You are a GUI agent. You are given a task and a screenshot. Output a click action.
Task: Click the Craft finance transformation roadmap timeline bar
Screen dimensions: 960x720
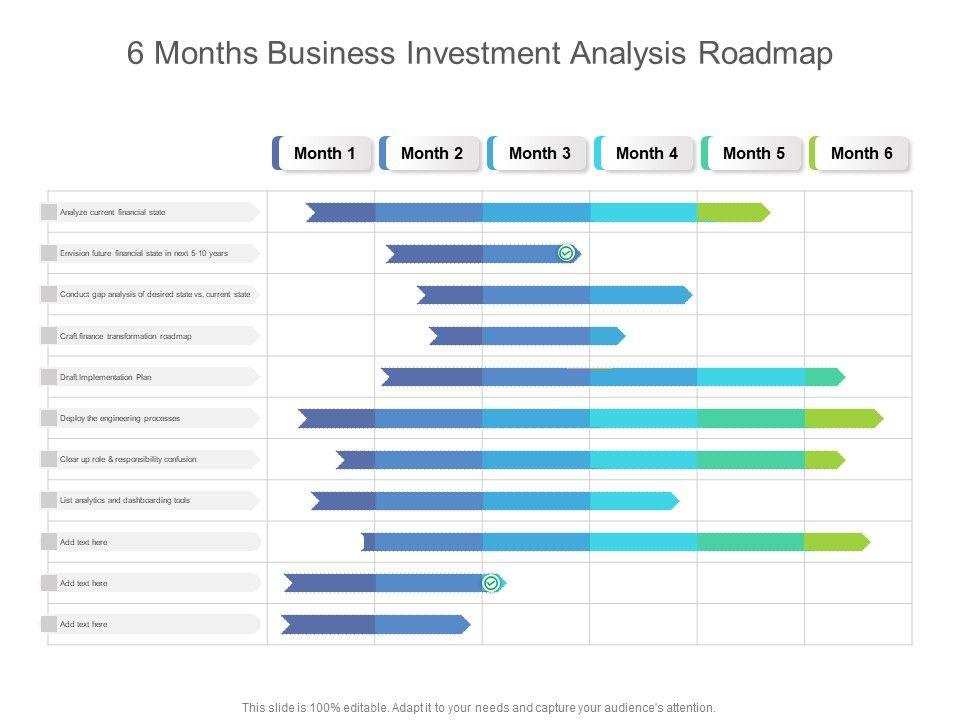(527, 336)
